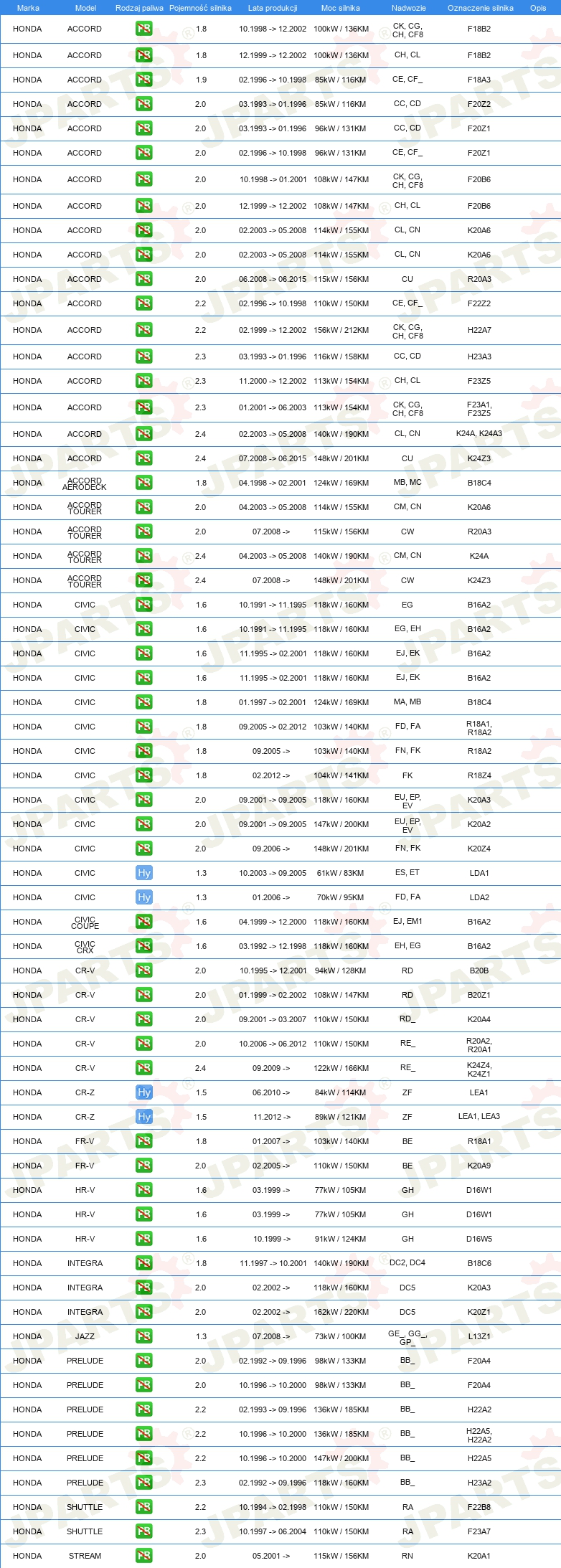561x1568 pixels.
Task: Click the production dates 10.1997 -> 06.2004
Action: tap(273, 1531)
